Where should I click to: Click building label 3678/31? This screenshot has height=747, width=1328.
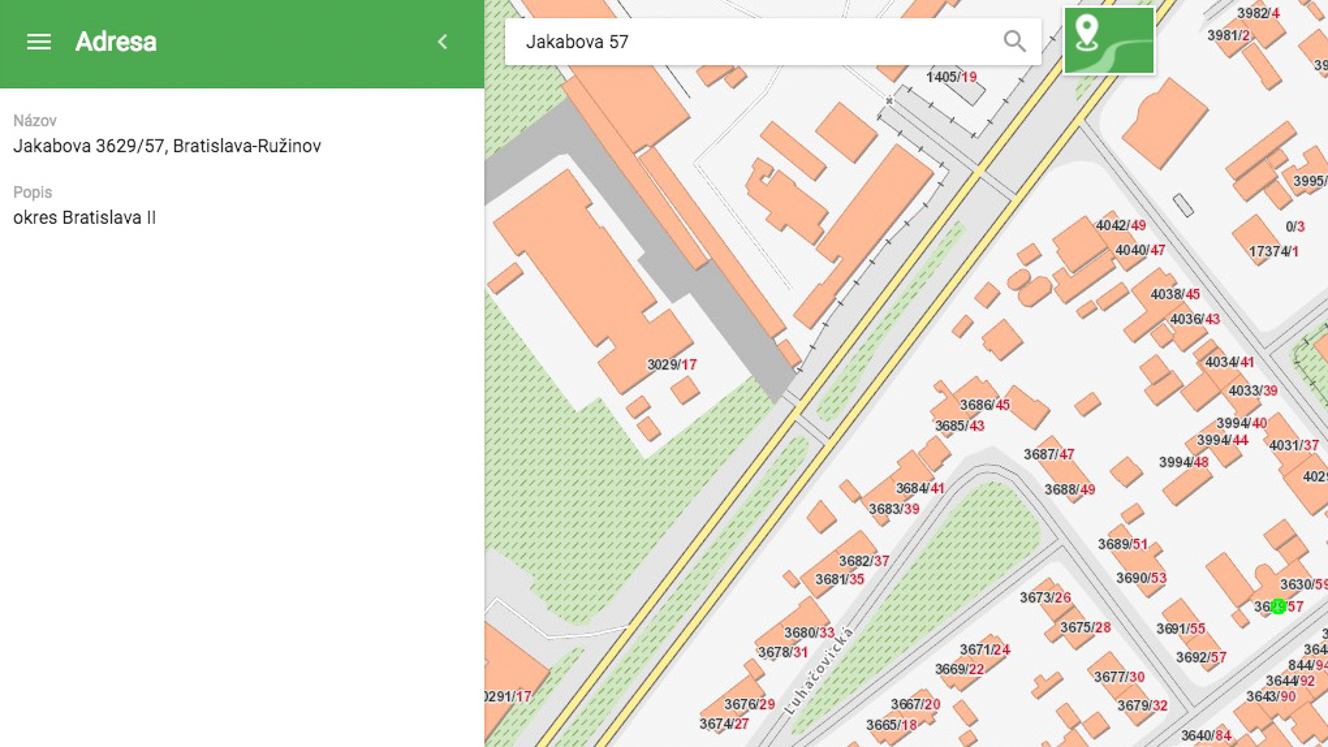pos(783,653)
